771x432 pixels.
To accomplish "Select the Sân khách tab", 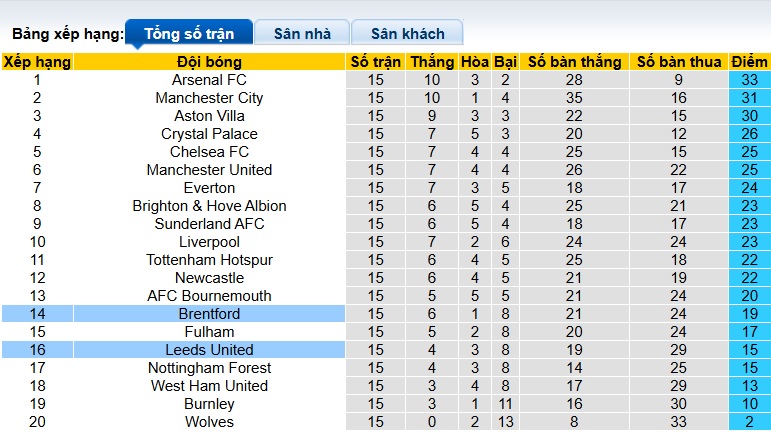I will point(406,34).
